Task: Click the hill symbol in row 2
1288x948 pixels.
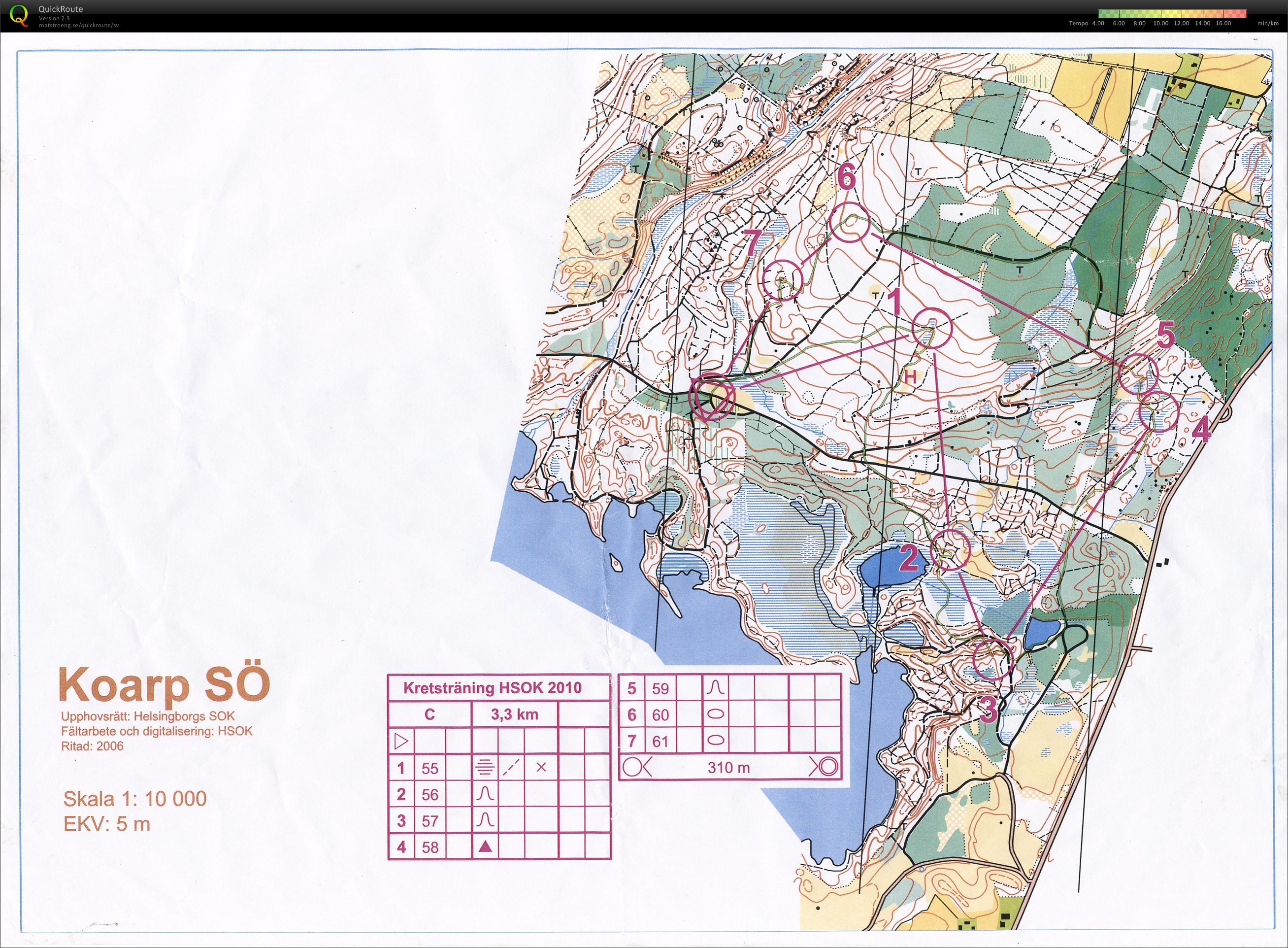Action: (485, 794)
